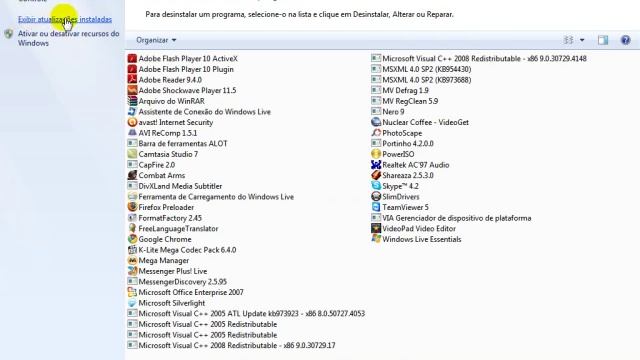Select Nero 9 in the list

pos(388,111)
